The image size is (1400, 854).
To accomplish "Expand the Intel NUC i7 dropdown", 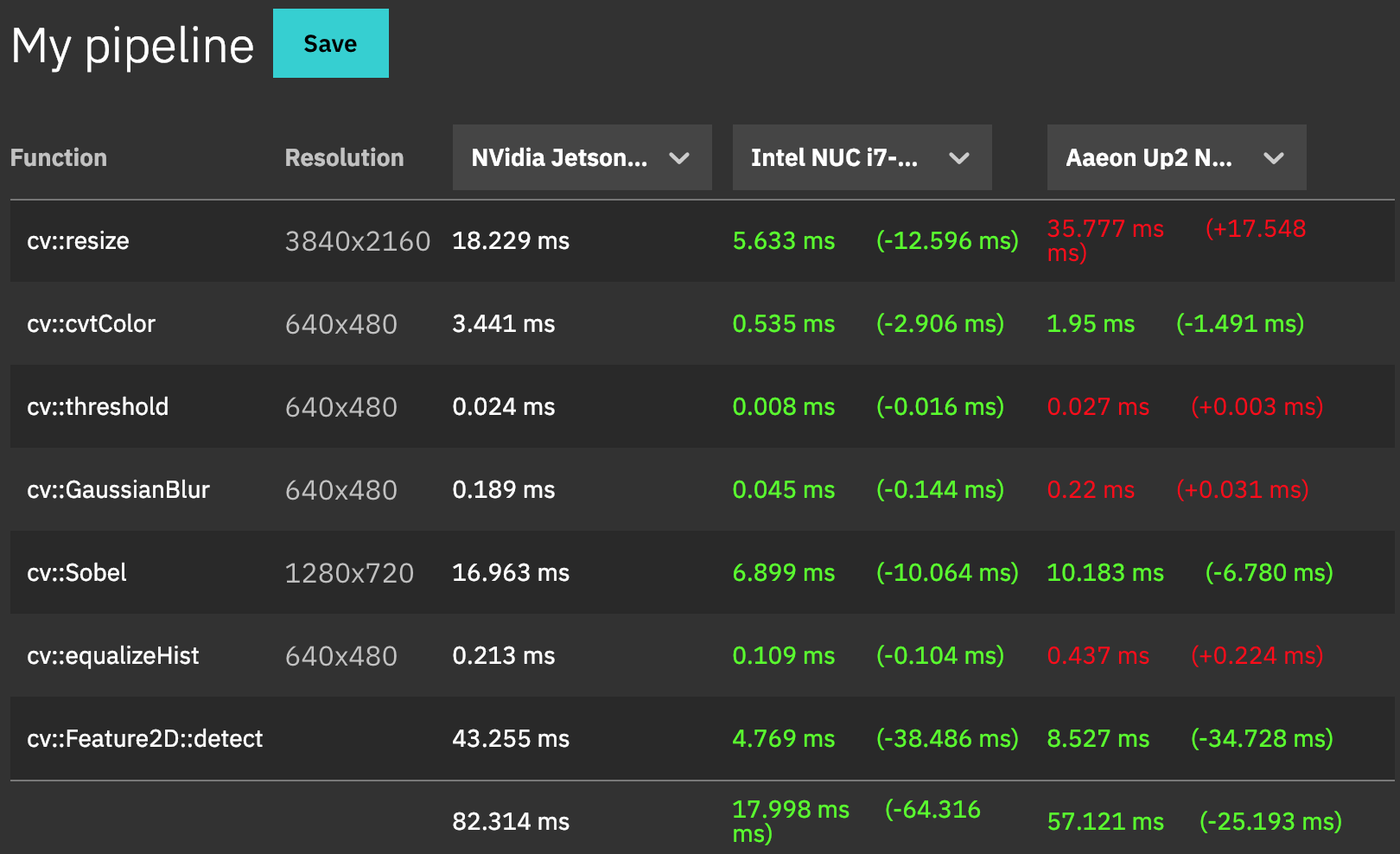I will tap(862, 157).
